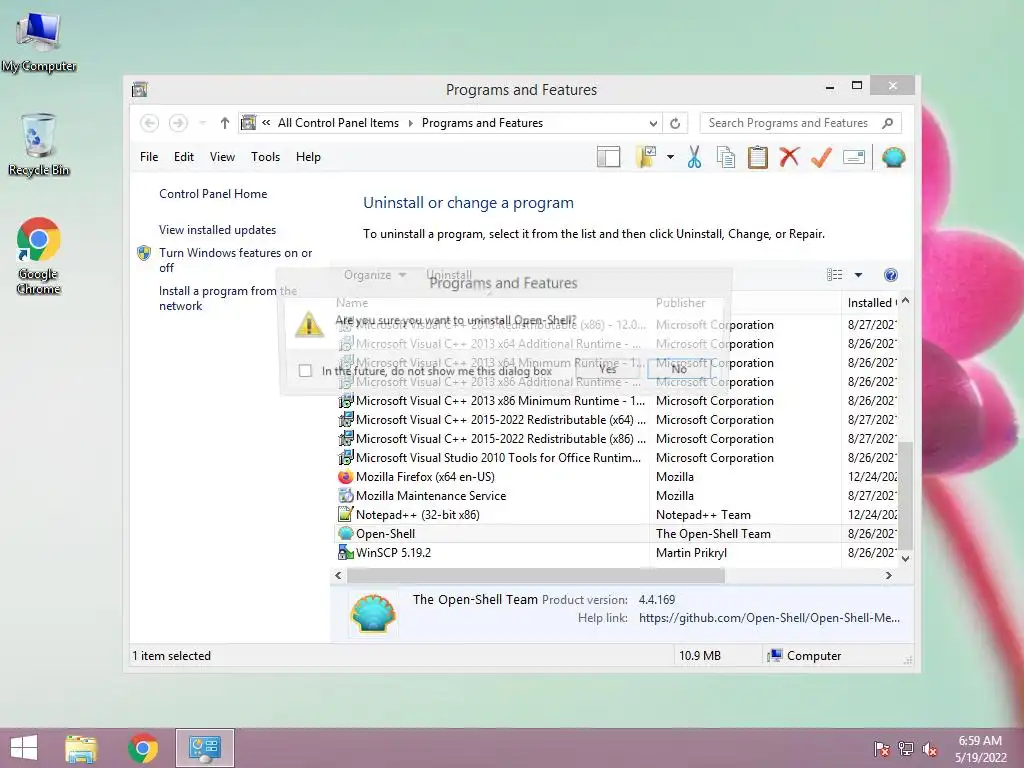The width and height of the screenshot is (1024, 768).
Task: Click the Cut scissors toolbar icon
Action: [694, 157]
